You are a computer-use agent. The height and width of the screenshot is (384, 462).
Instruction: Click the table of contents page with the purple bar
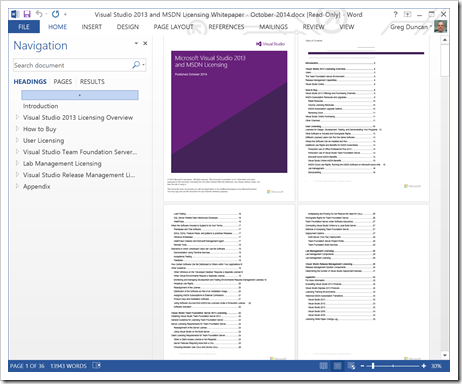[364, 119]
